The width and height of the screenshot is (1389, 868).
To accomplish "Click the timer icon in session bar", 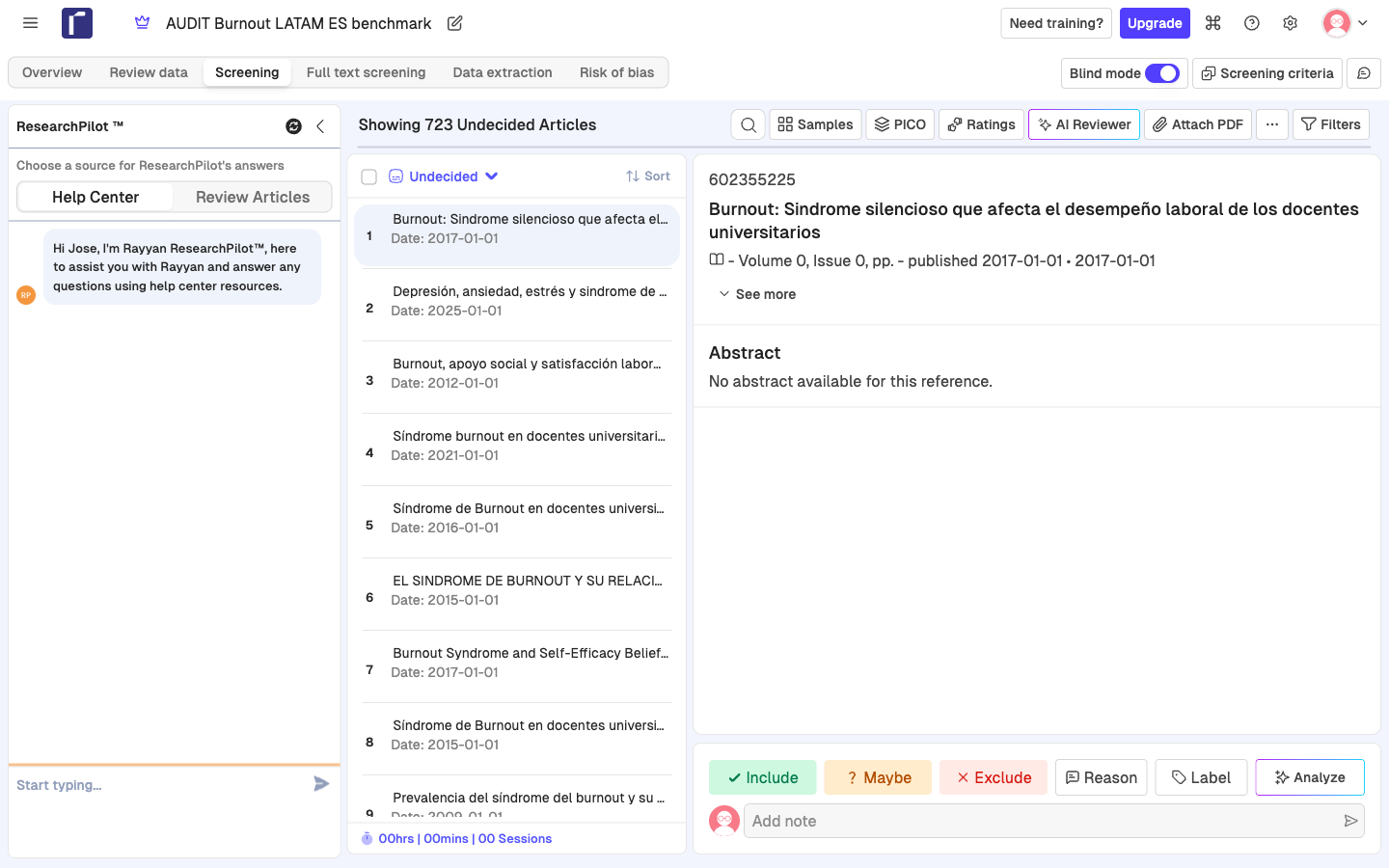I will (x=368, y=838).
